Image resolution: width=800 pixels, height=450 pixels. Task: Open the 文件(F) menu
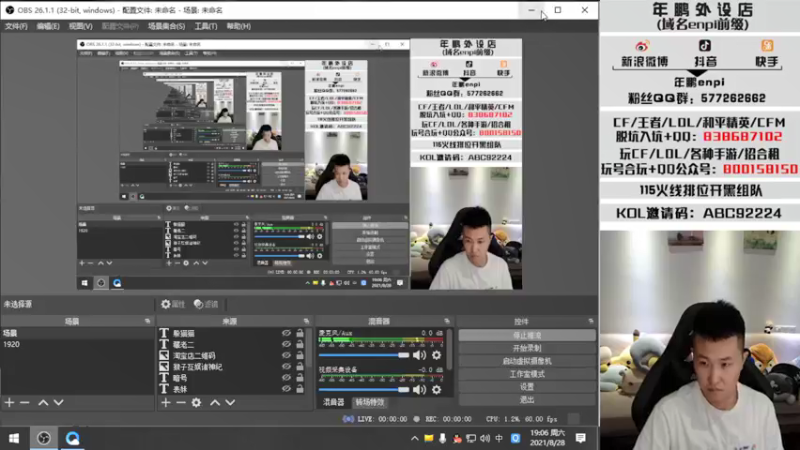tap(16, 26)
